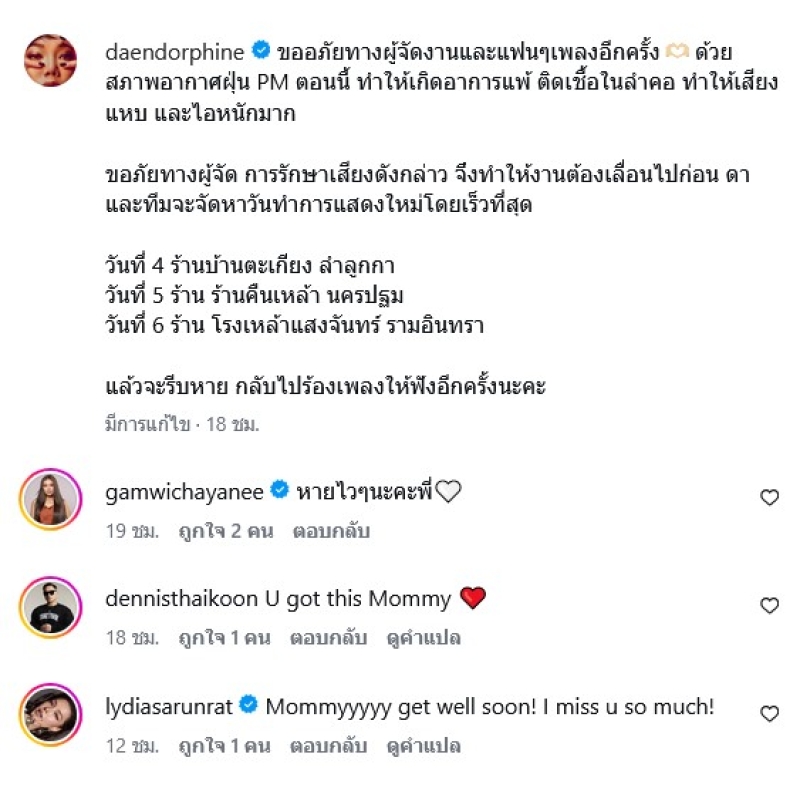Reply (ตอบกลับ) to lydiasarunrat's comment
The image size is (800, 791).
coord(329,746)
